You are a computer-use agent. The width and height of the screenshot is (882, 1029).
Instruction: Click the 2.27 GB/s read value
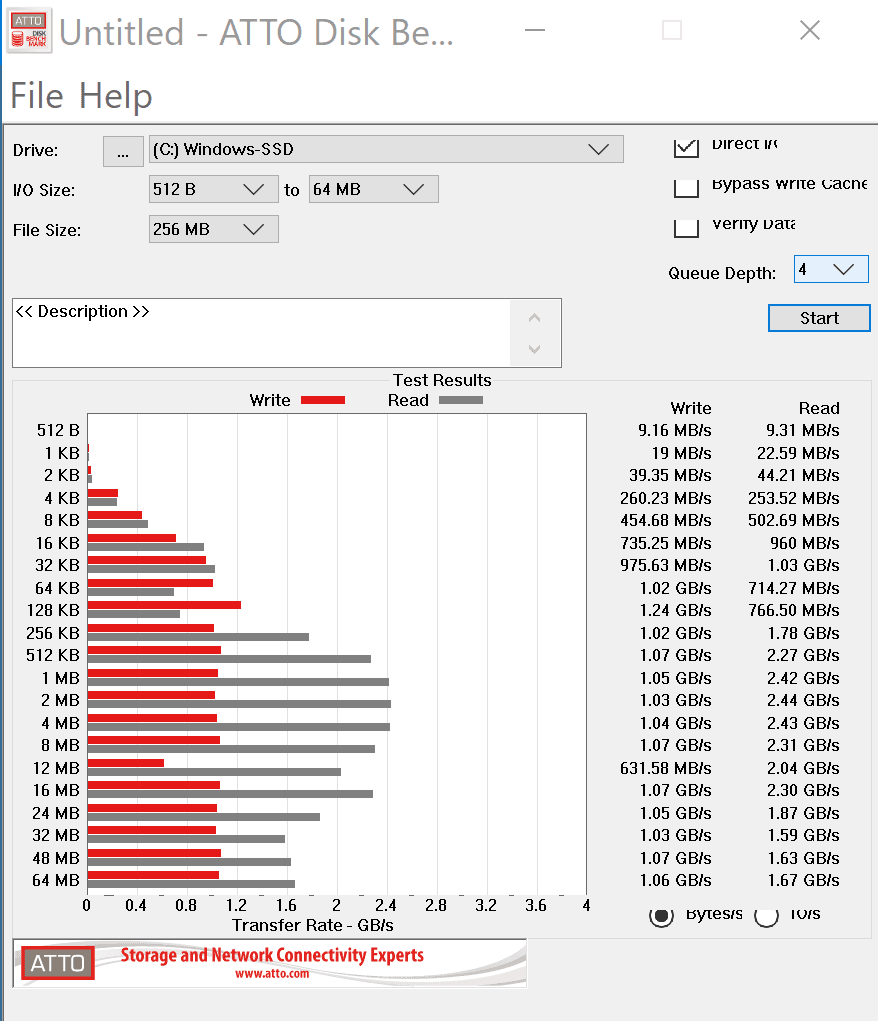click(x=803, y=655)
